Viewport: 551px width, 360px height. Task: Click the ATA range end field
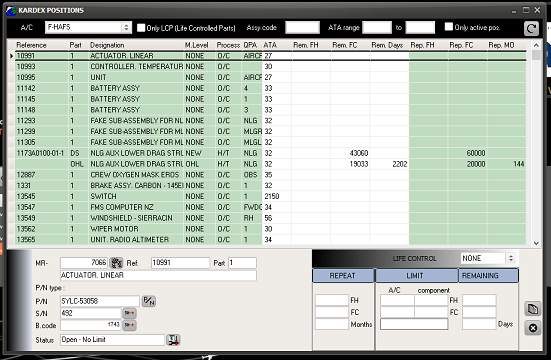420,27
